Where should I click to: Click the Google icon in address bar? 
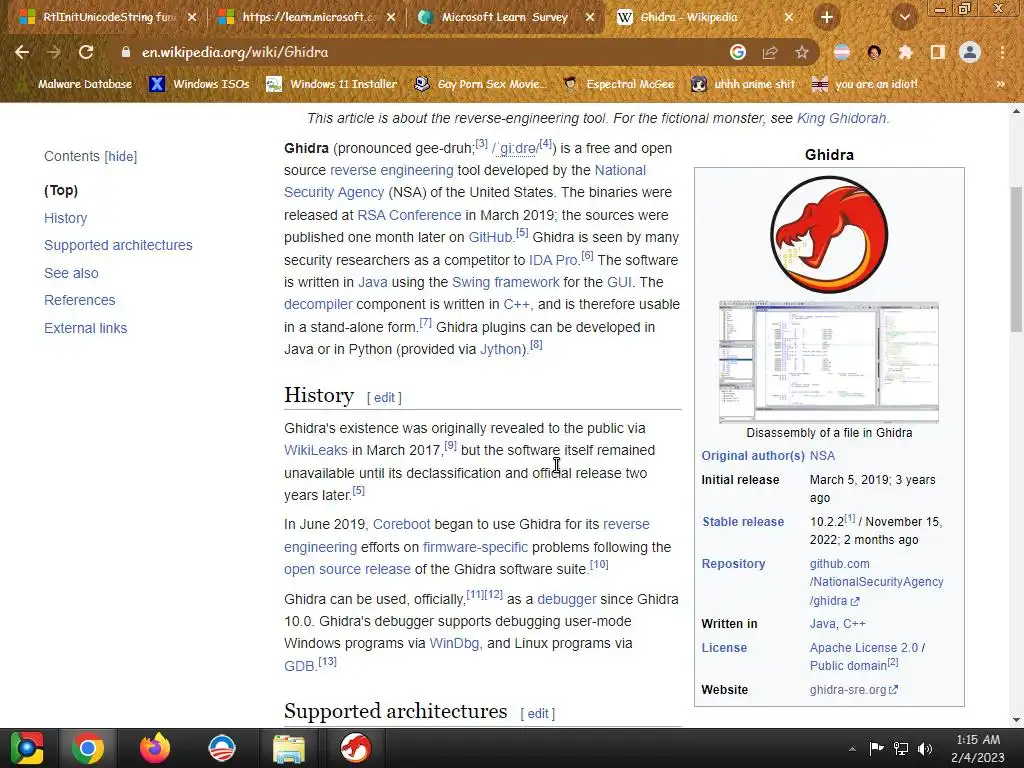pyautogui.click(x=738, y=52)
